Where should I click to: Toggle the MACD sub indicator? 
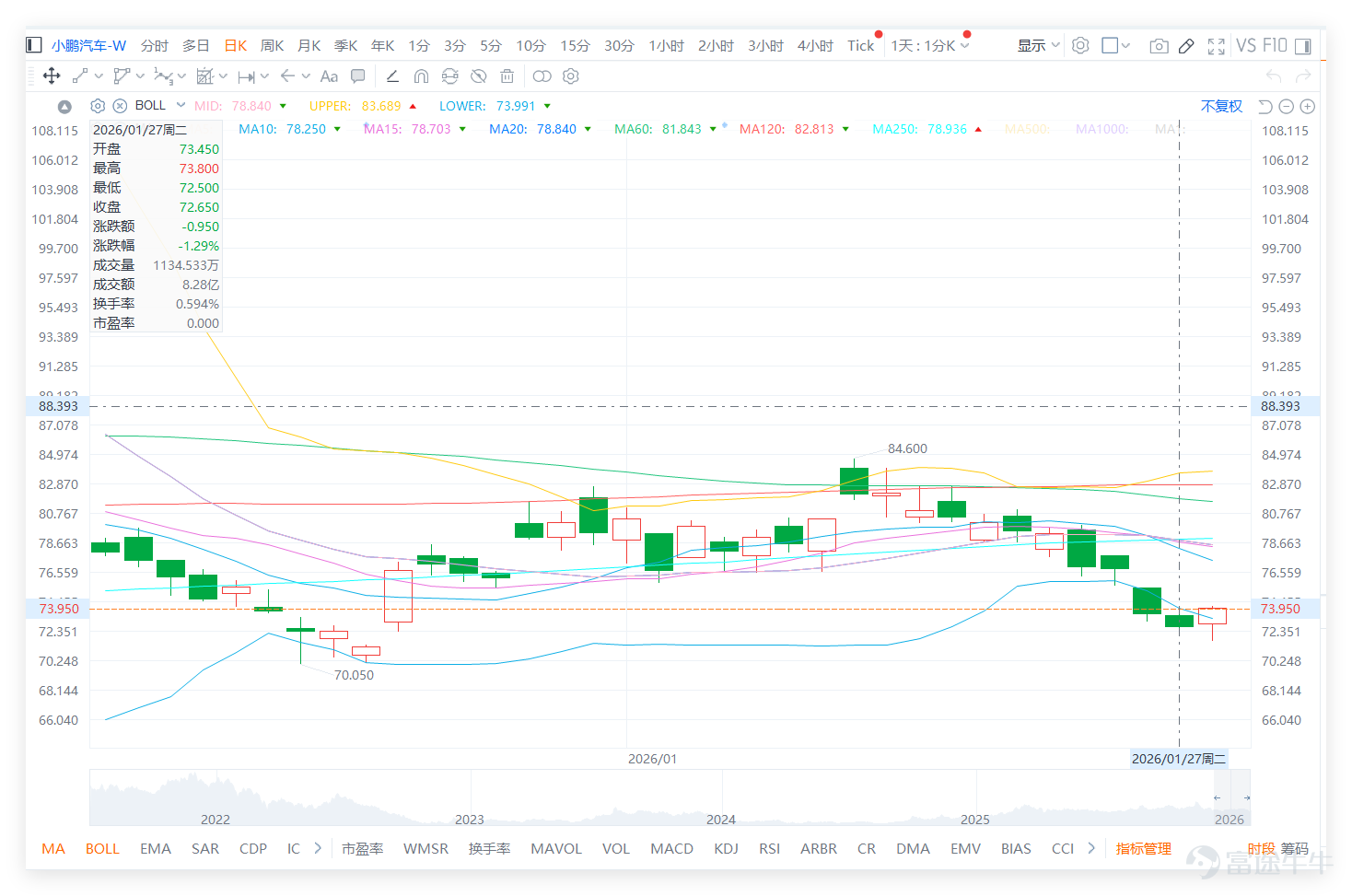click(x=672, y=848)
